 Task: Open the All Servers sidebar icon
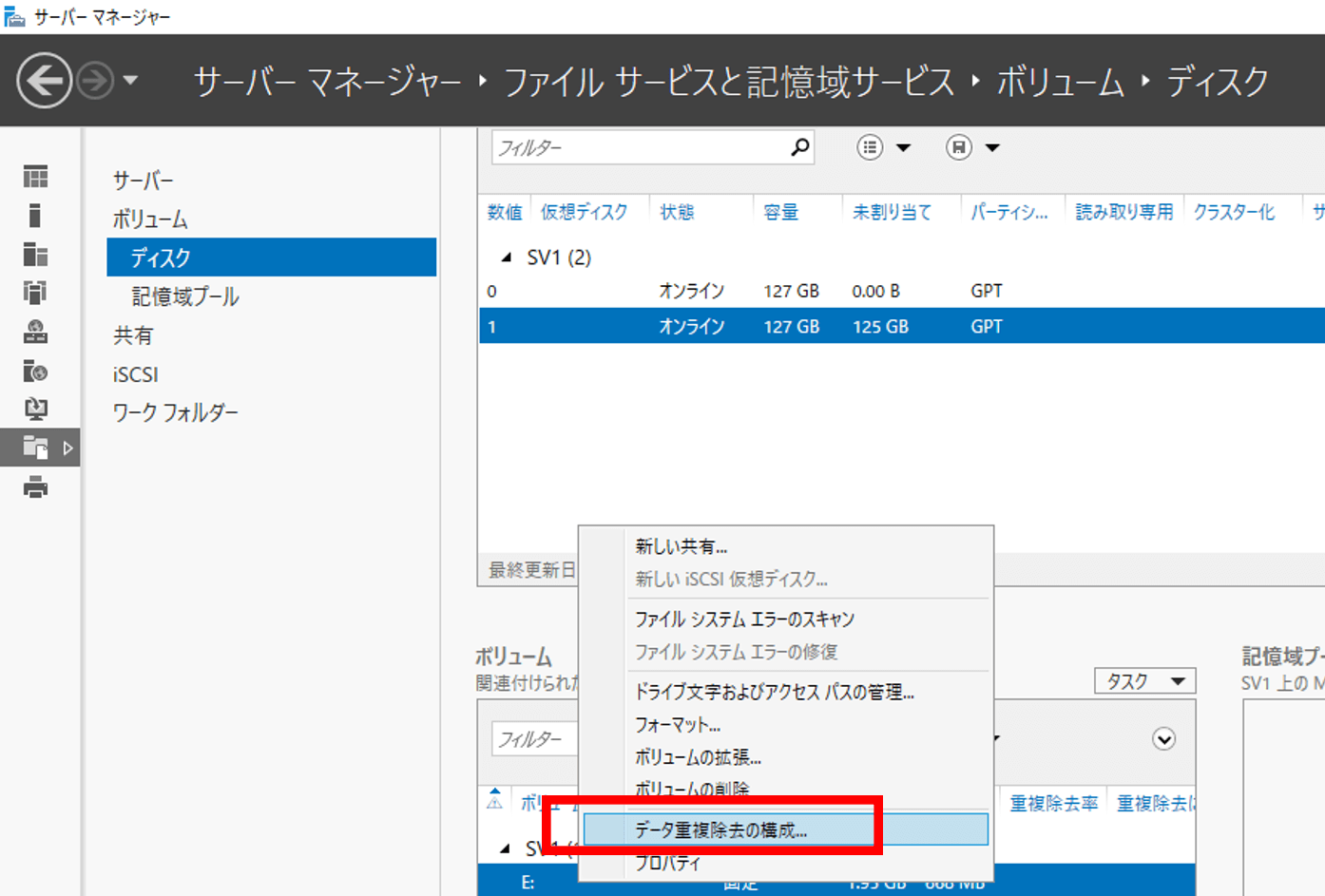point(35,255)
